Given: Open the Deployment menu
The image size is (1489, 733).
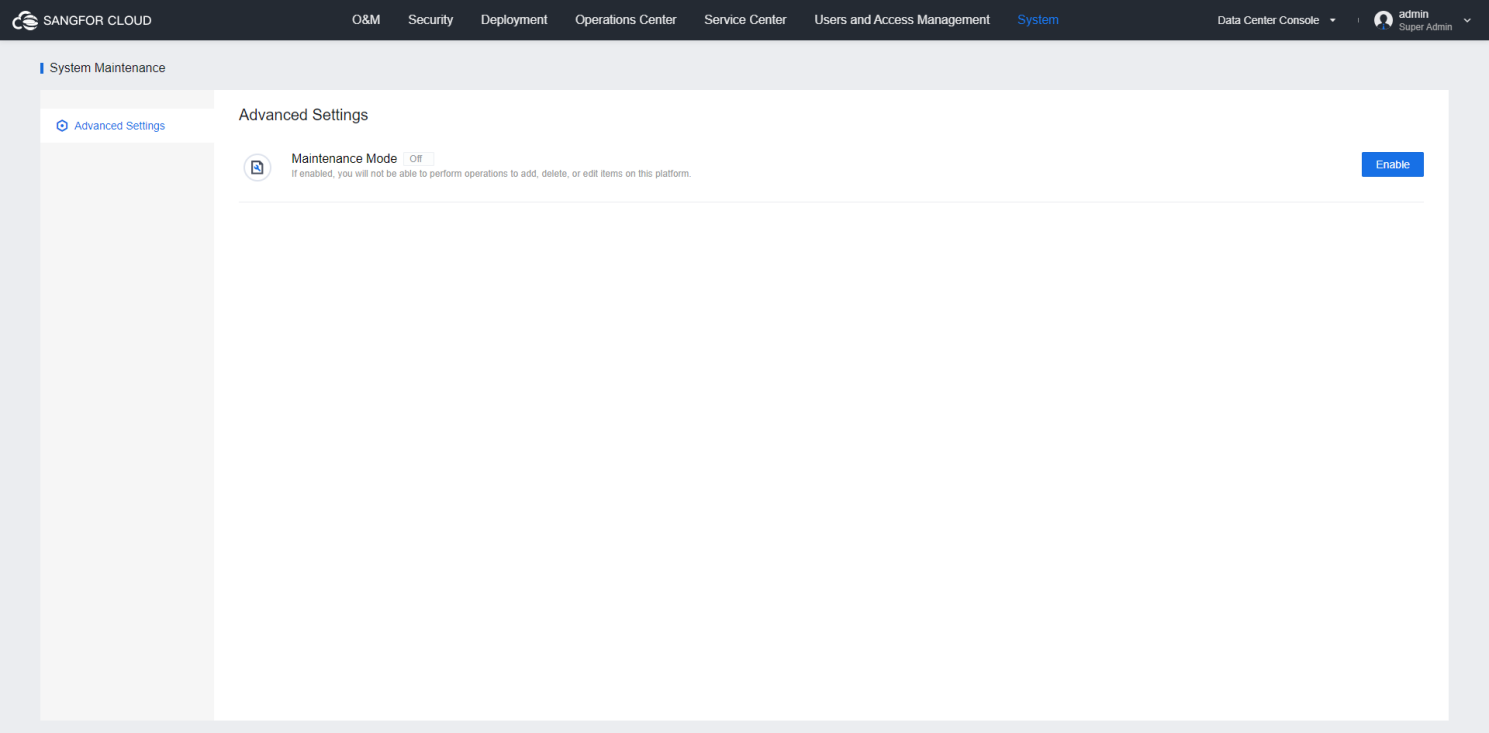Looking at the screenshot, I should [514, 20].
